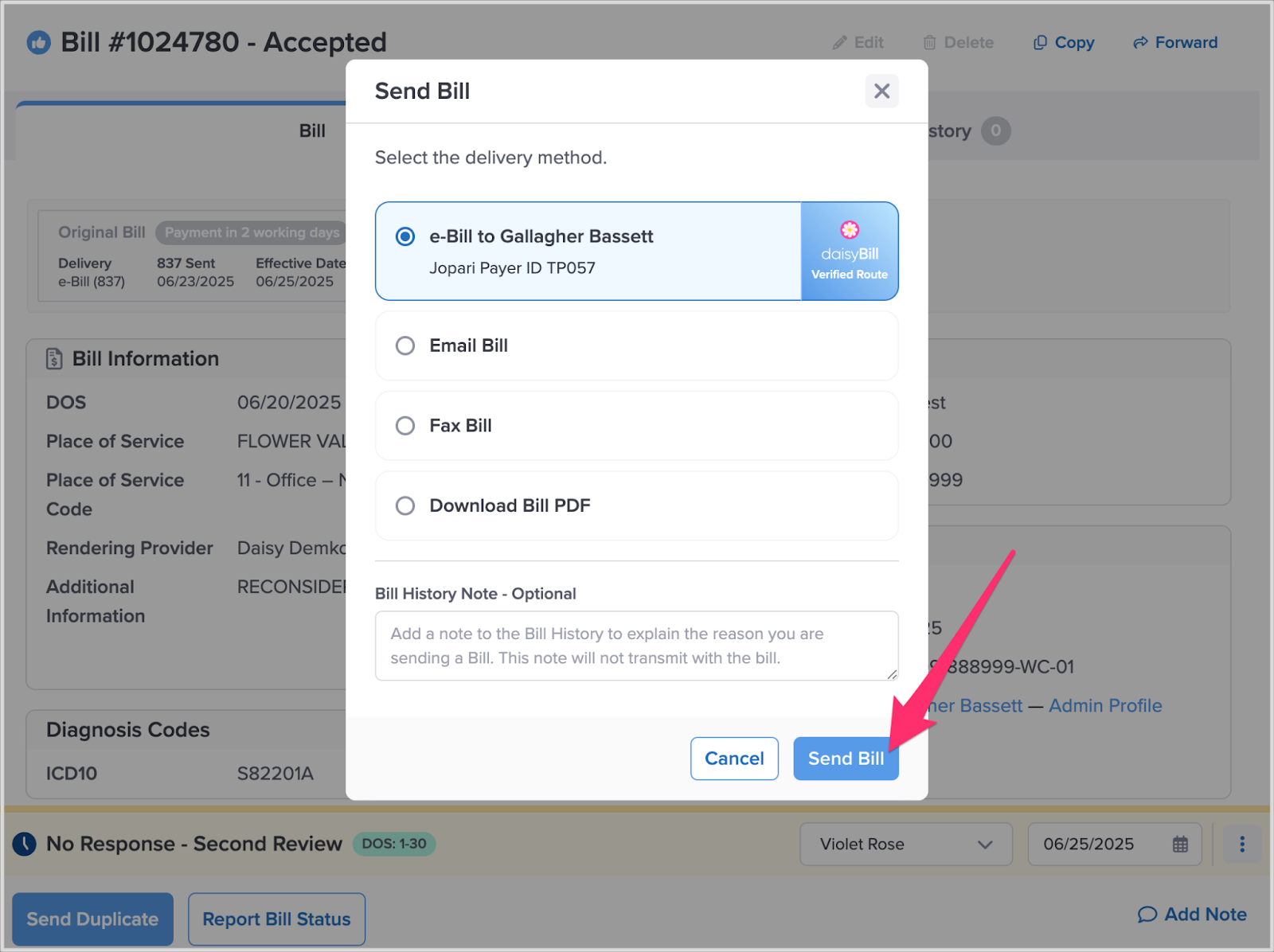This screenshot has width=1274, height=952.
Task: Click the Add Note speech bubble
Action: click(x=1147, y=915)
